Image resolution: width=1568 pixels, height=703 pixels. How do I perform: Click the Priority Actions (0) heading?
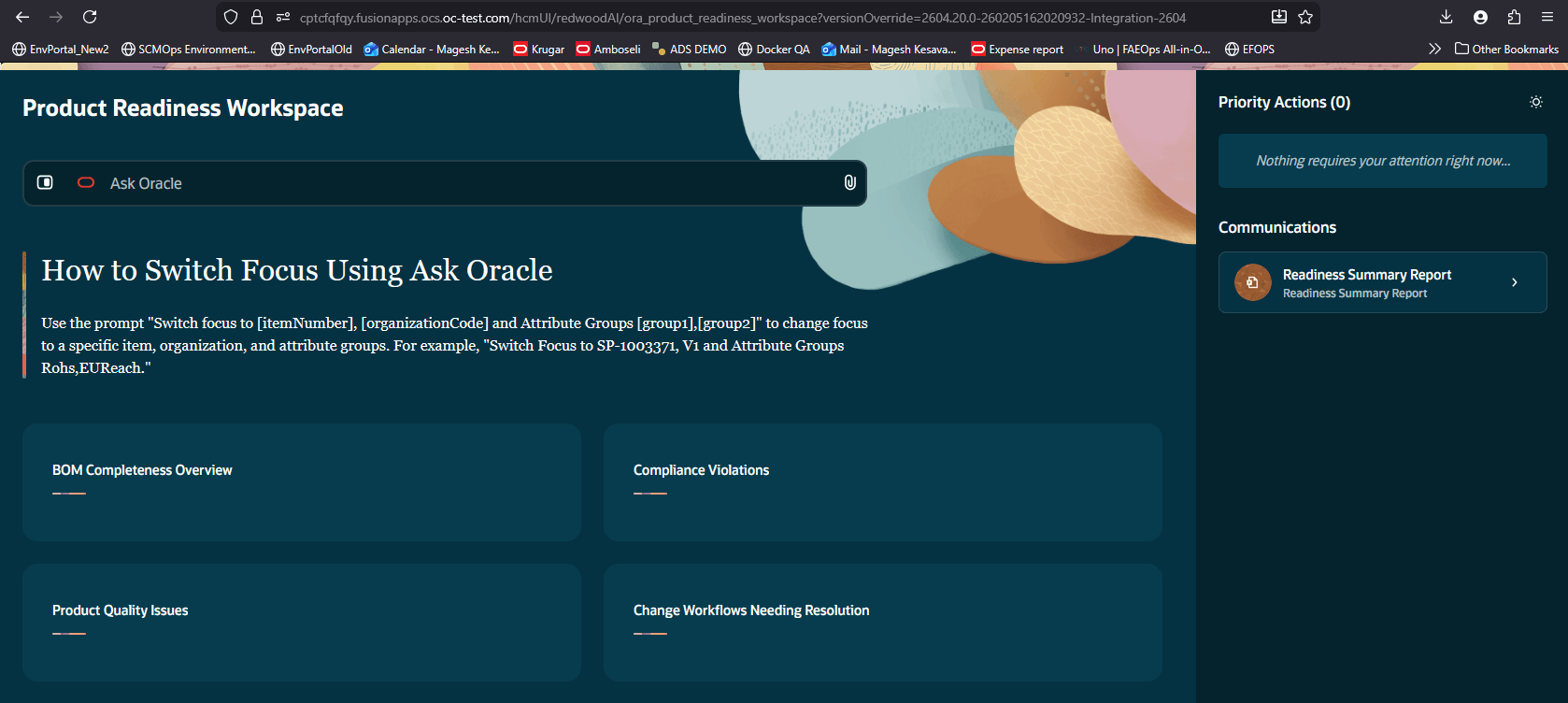(x=1284, y=102)
